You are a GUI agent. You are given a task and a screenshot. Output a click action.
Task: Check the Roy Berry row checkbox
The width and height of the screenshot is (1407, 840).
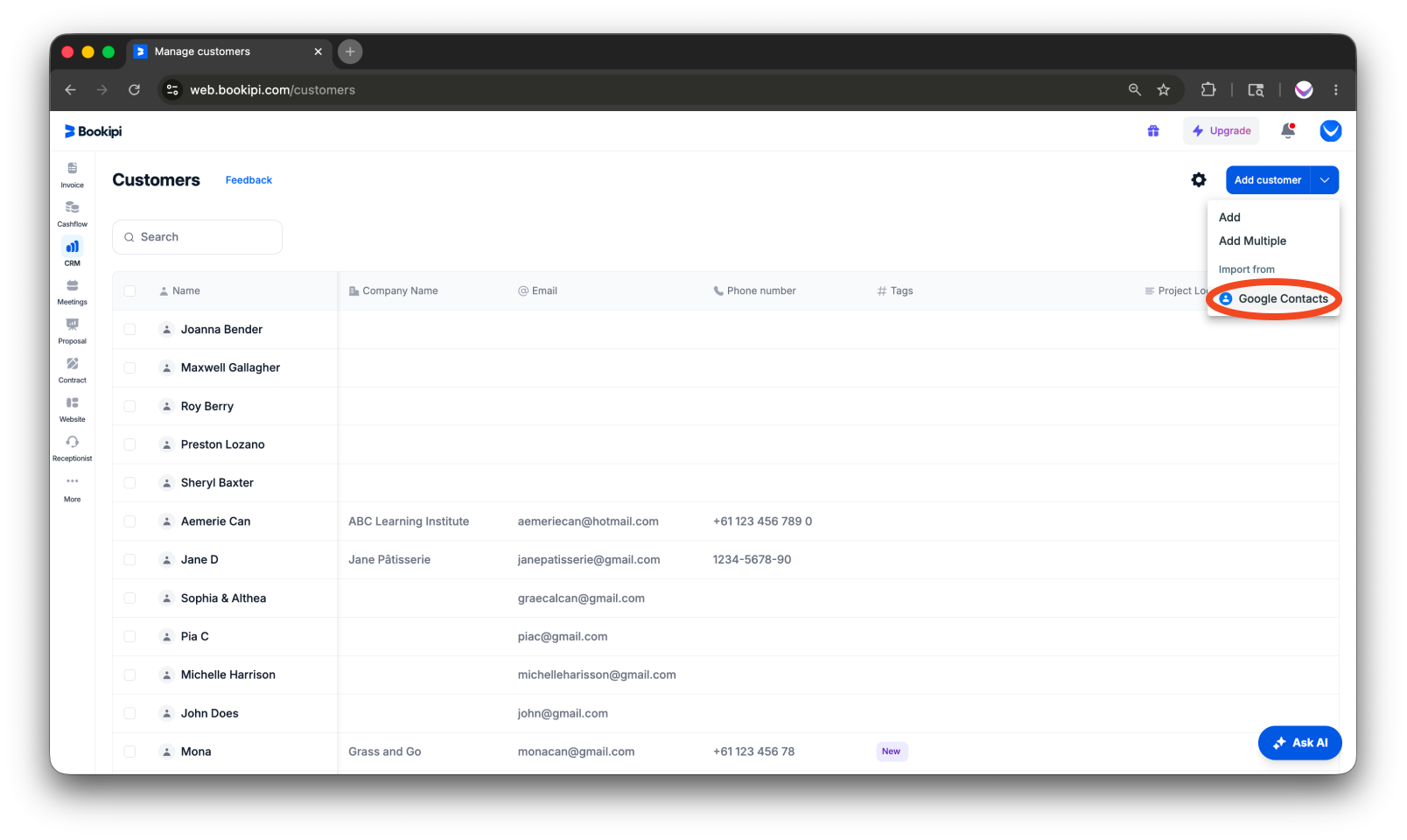129,407
